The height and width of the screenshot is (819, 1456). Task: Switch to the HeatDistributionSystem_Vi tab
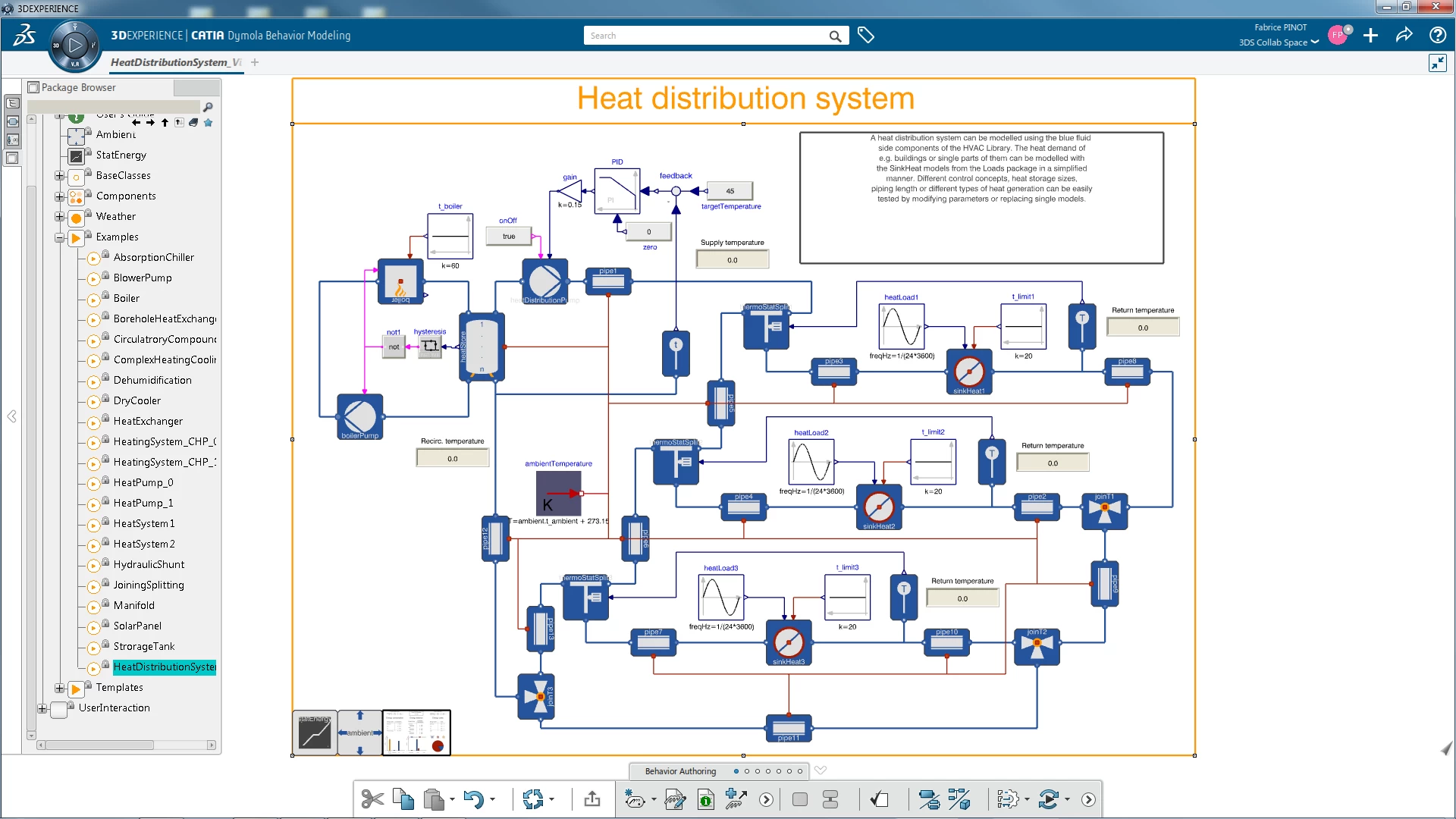(176, 63)
